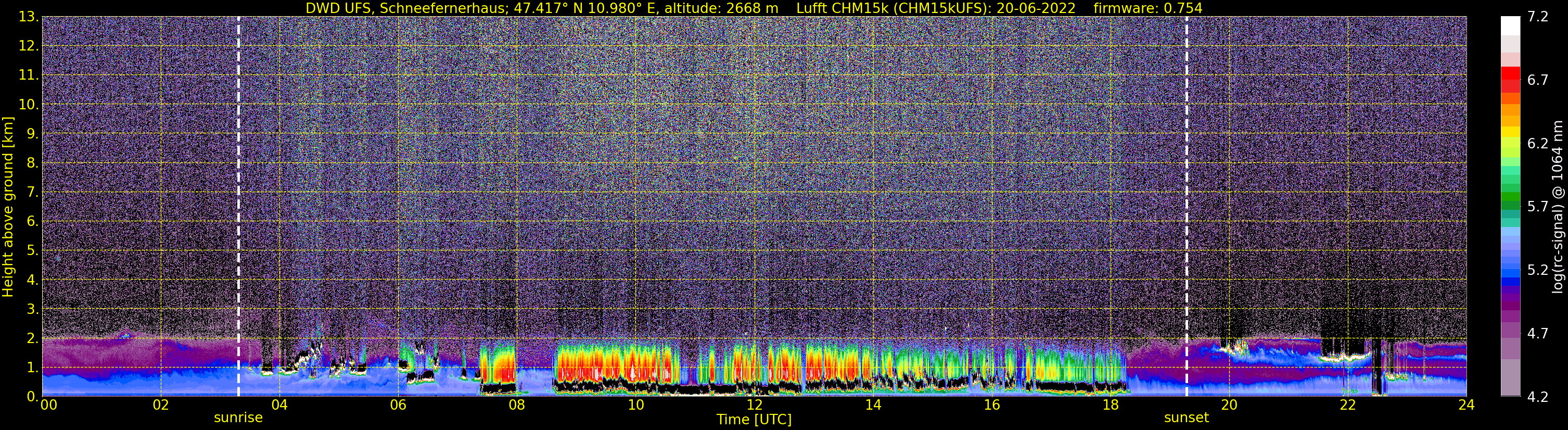Click the height axis tick label '5.'

(x=32, y=250)
